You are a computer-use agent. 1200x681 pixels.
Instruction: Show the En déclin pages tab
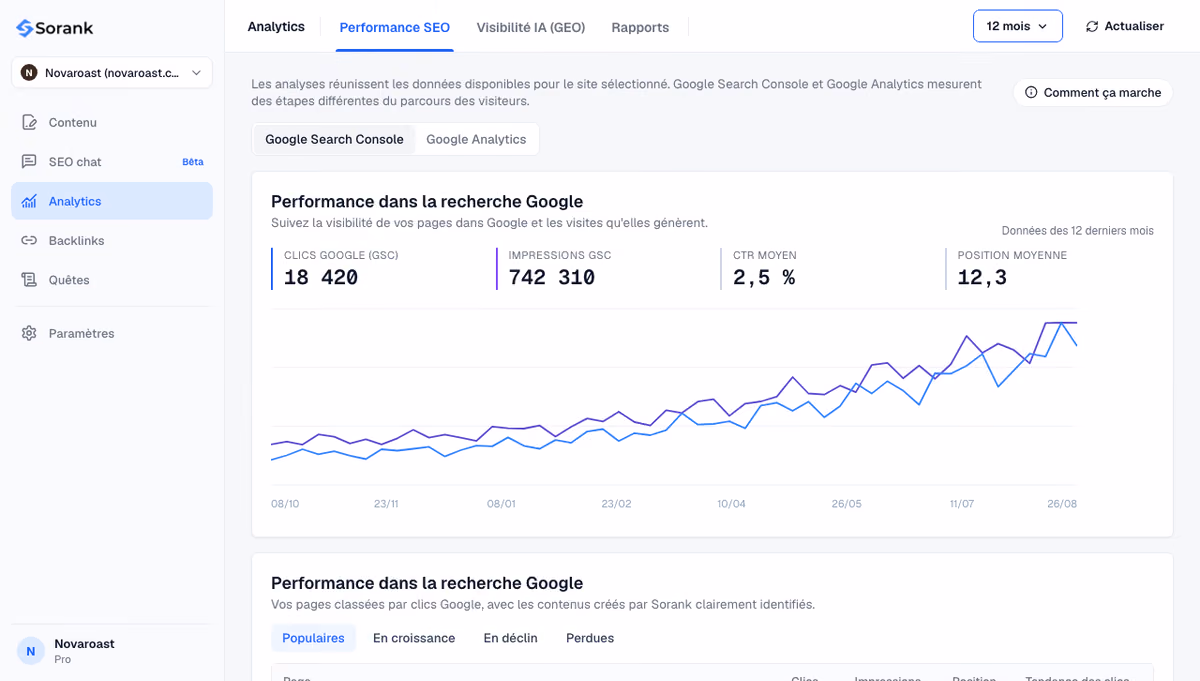coord(511,638)
